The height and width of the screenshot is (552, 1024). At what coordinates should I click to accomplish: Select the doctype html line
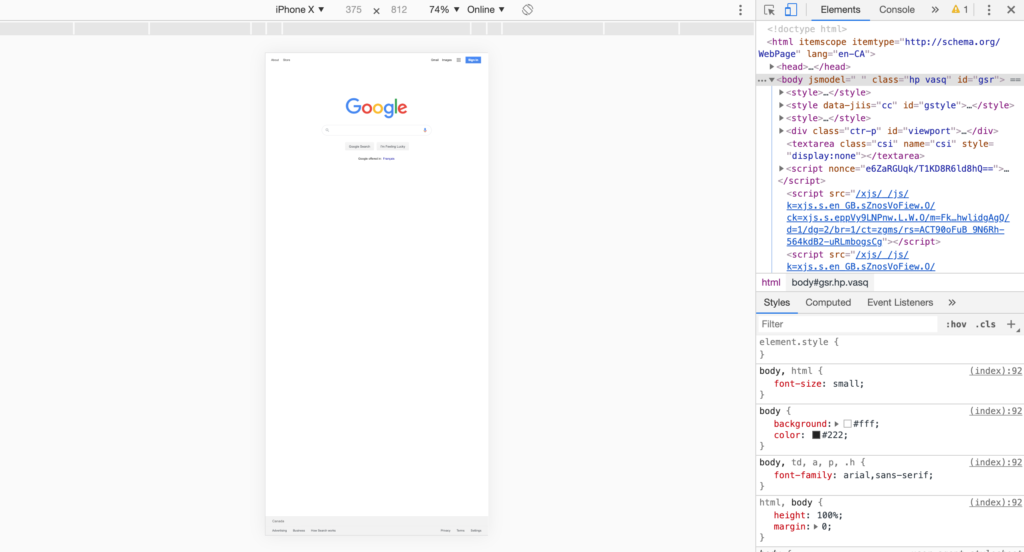(807, 29)
